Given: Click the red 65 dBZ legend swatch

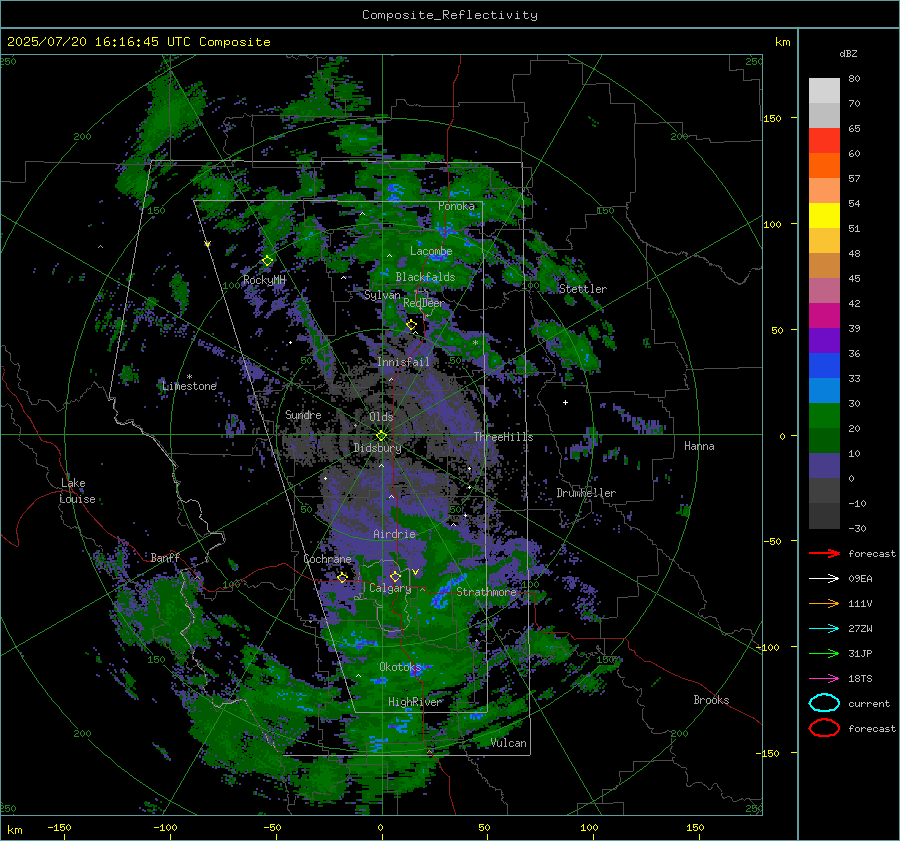Looking at the screenshot, I should tap(824, 141).
